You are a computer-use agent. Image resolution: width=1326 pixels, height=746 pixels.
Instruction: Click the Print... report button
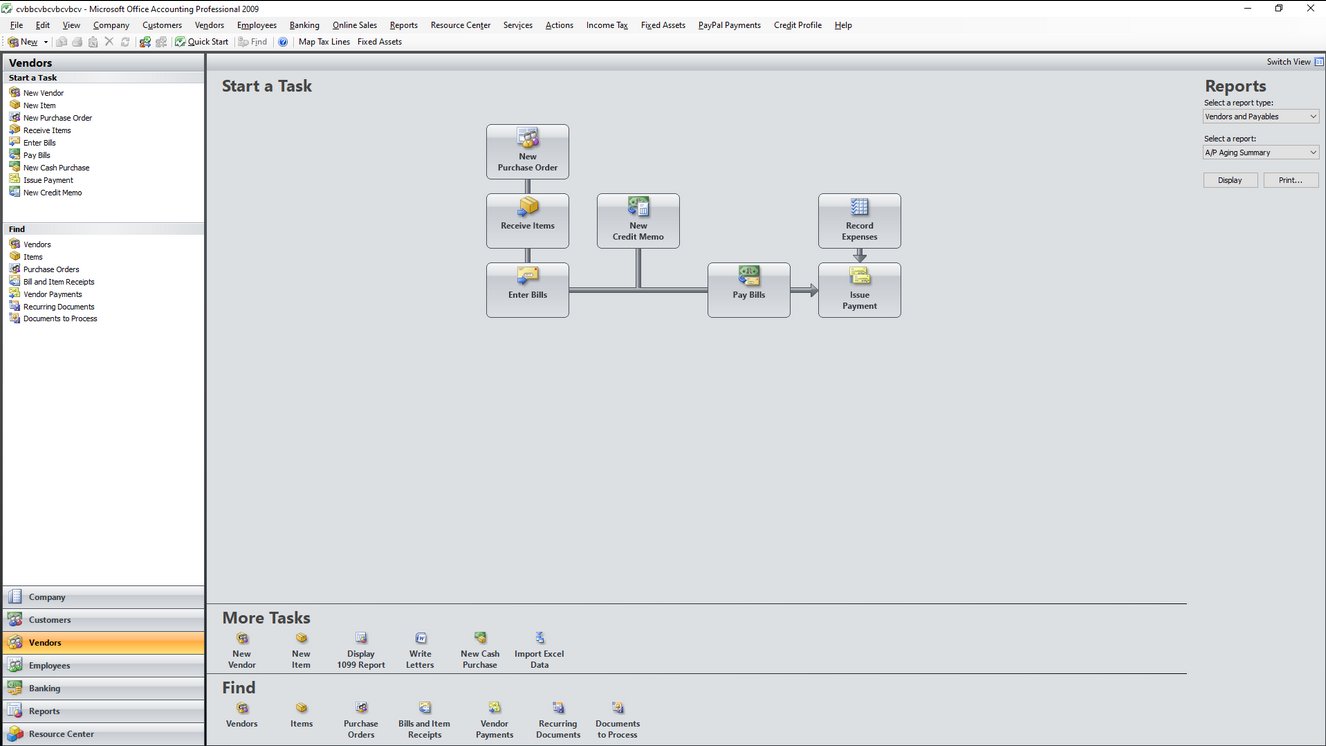click(x=1291, y=180)
